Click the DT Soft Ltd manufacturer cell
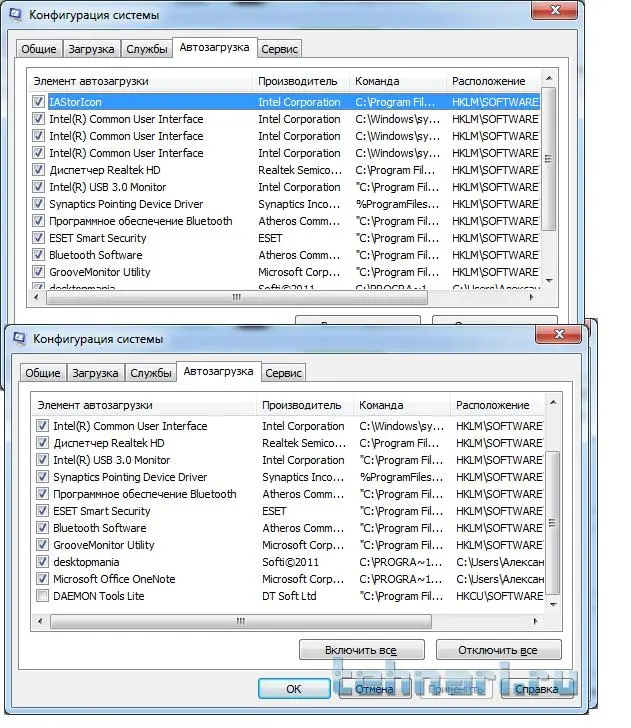The image size is (631, 728). [289, 596]
